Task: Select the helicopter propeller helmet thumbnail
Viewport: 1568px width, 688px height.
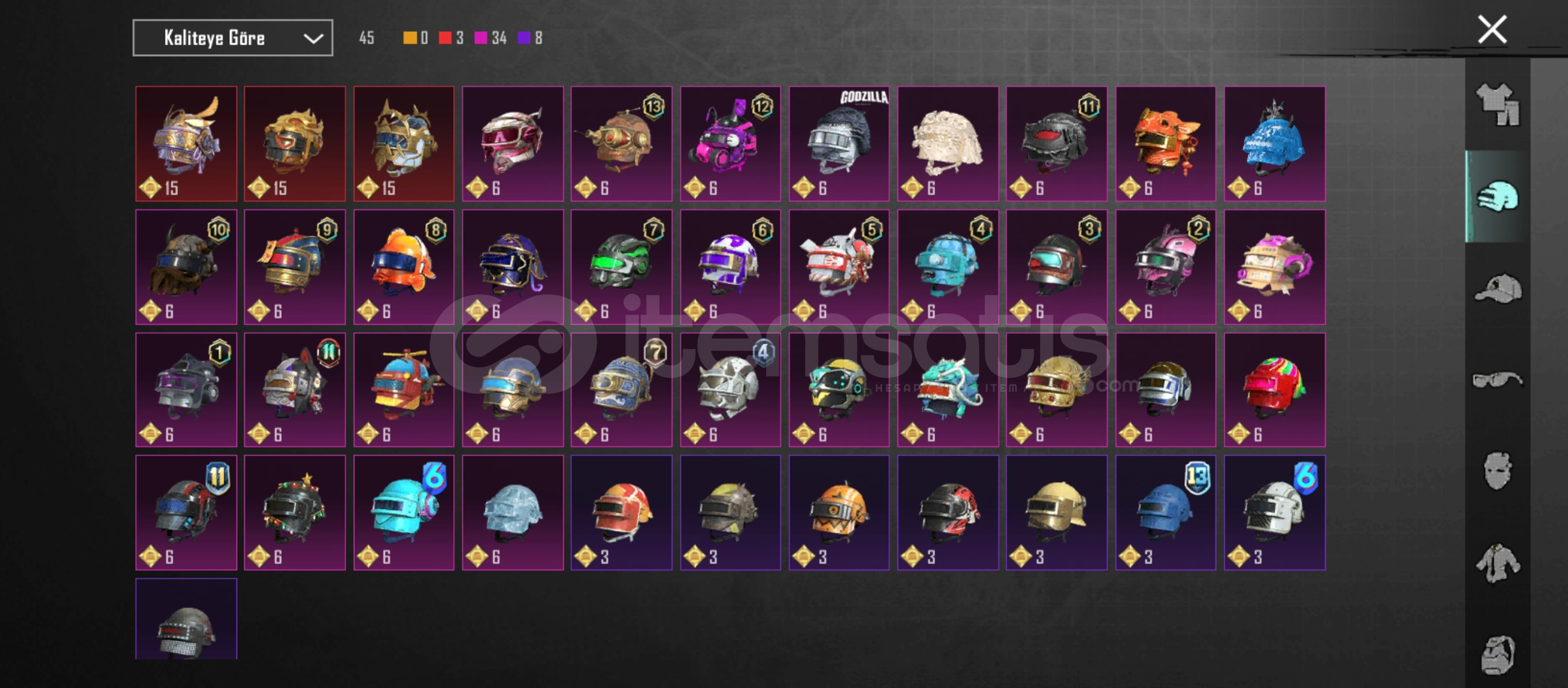Action: tap(403, 390)
